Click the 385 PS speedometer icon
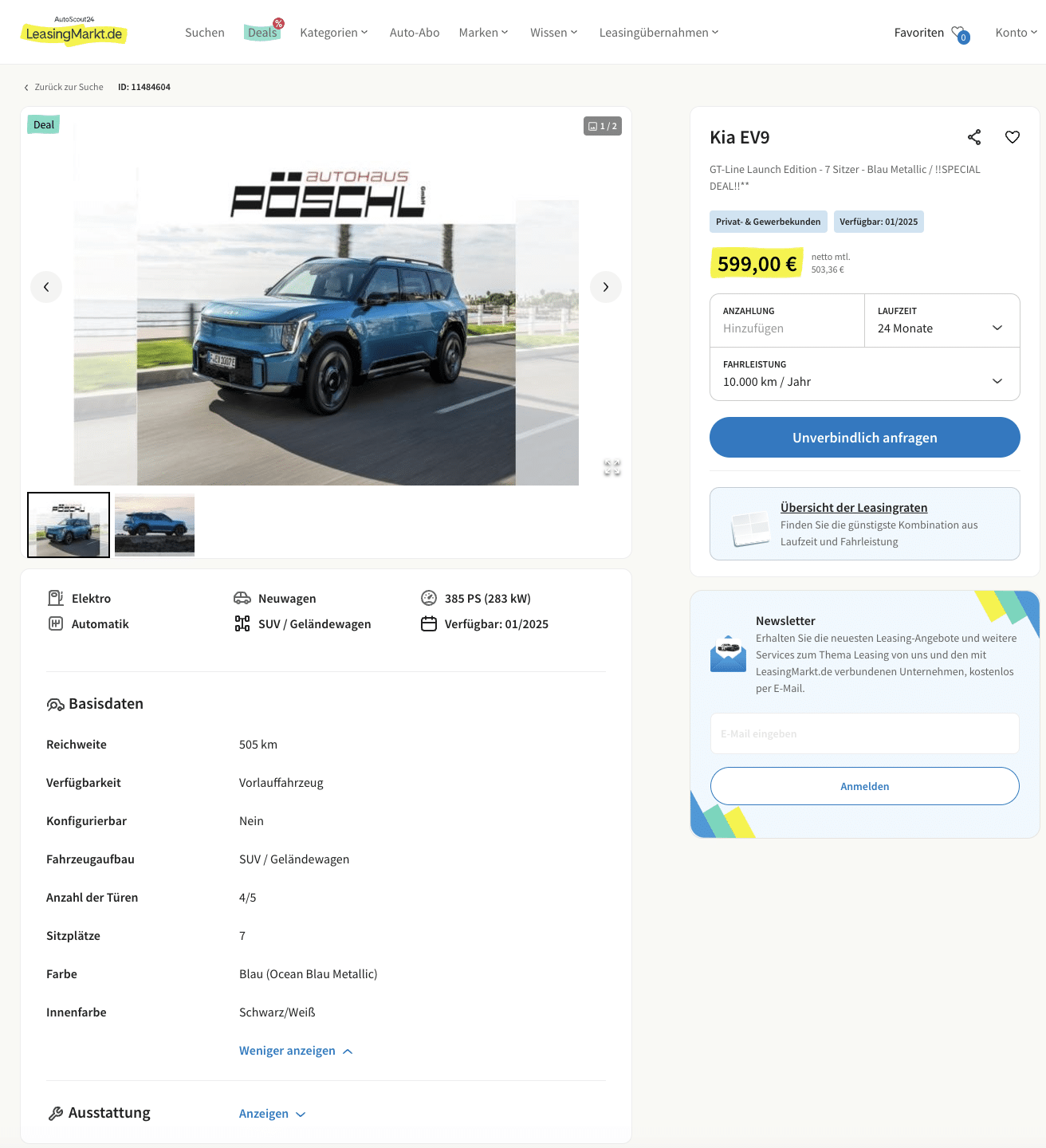This screenshot has width=1046, height=1148. click(429, 598)
